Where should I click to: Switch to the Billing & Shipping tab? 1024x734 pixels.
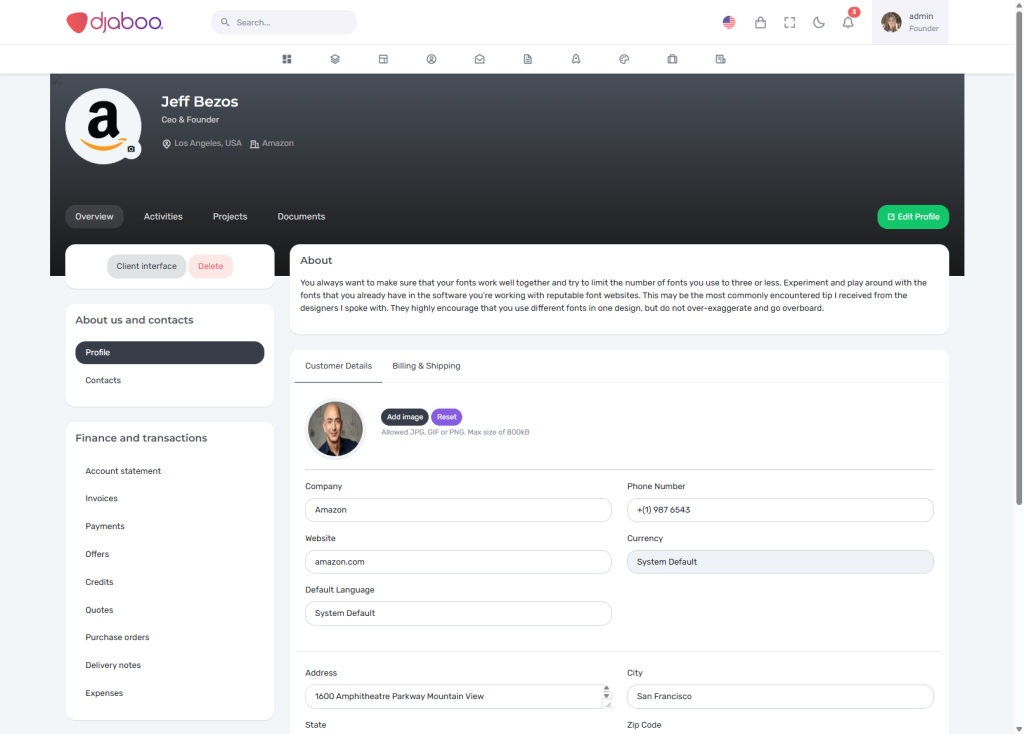tap(426, 366)
